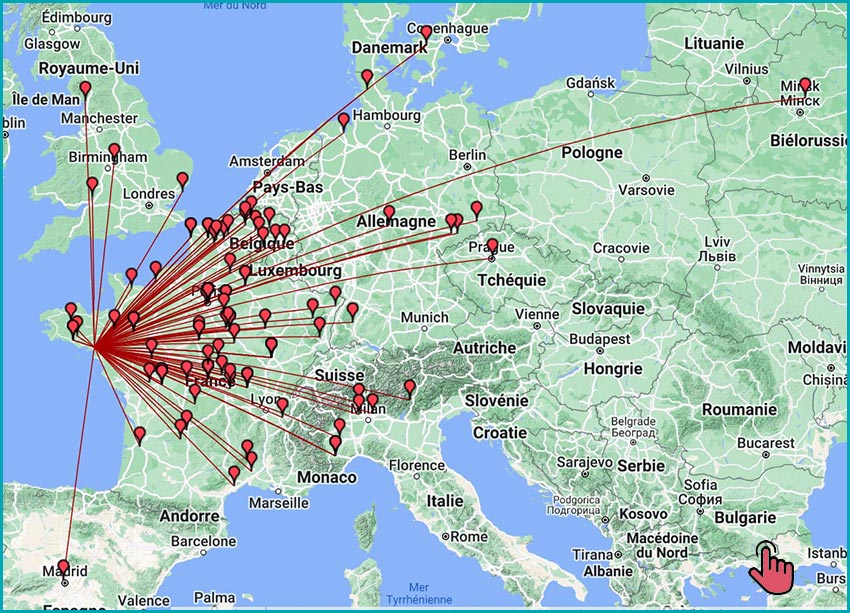
Task: Select the Amsterdam city label
Action: (x=265, y=161)
